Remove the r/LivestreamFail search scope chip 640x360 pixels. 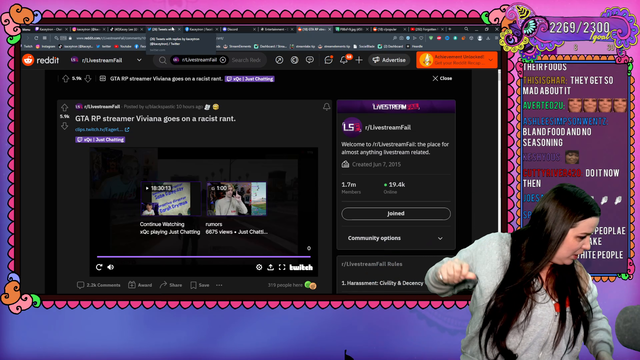click(x=223, y=60)
